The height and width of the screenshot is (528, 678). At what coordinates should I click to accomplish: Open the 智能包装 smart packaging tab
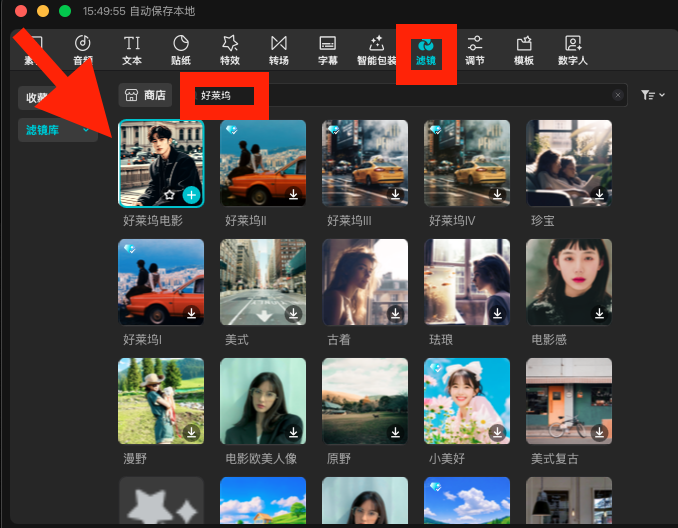[377, 50]
